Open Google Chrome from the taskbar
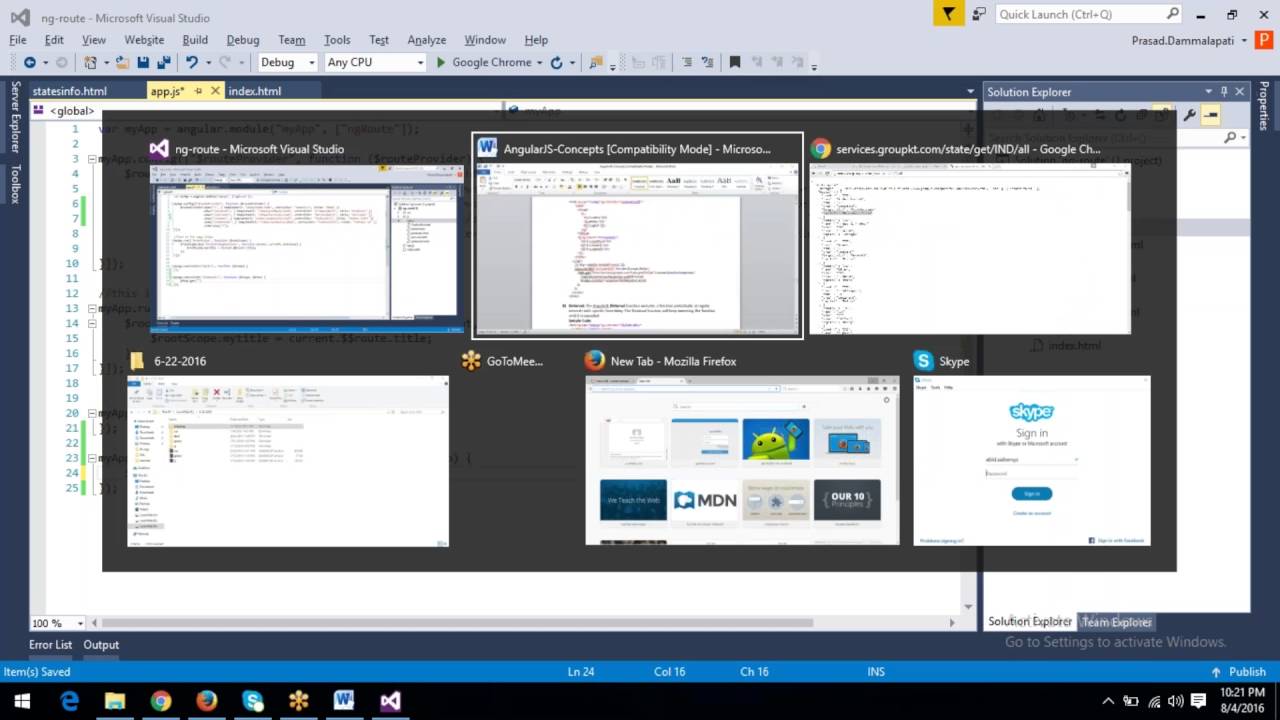This screenshot has width=1280, height=720. coord(161,701)
